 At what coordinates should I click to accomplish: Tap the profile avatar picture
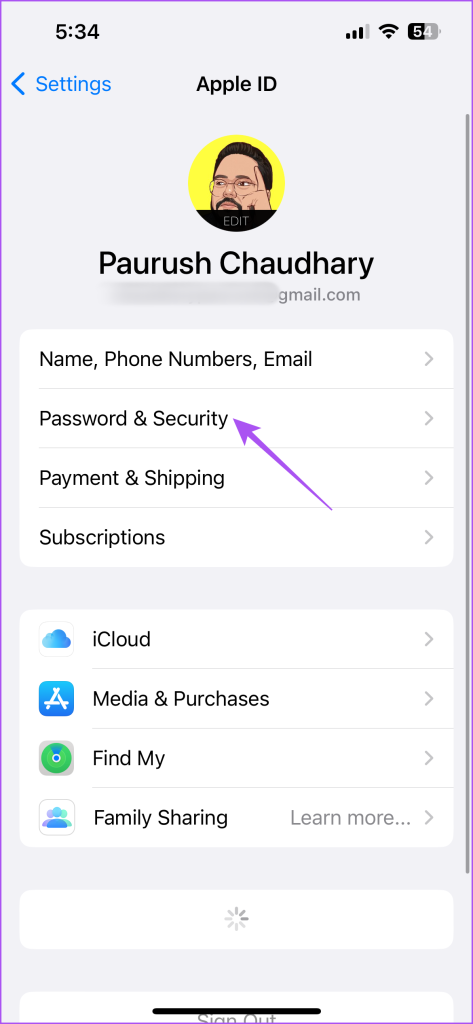click(x=236, y=183)
